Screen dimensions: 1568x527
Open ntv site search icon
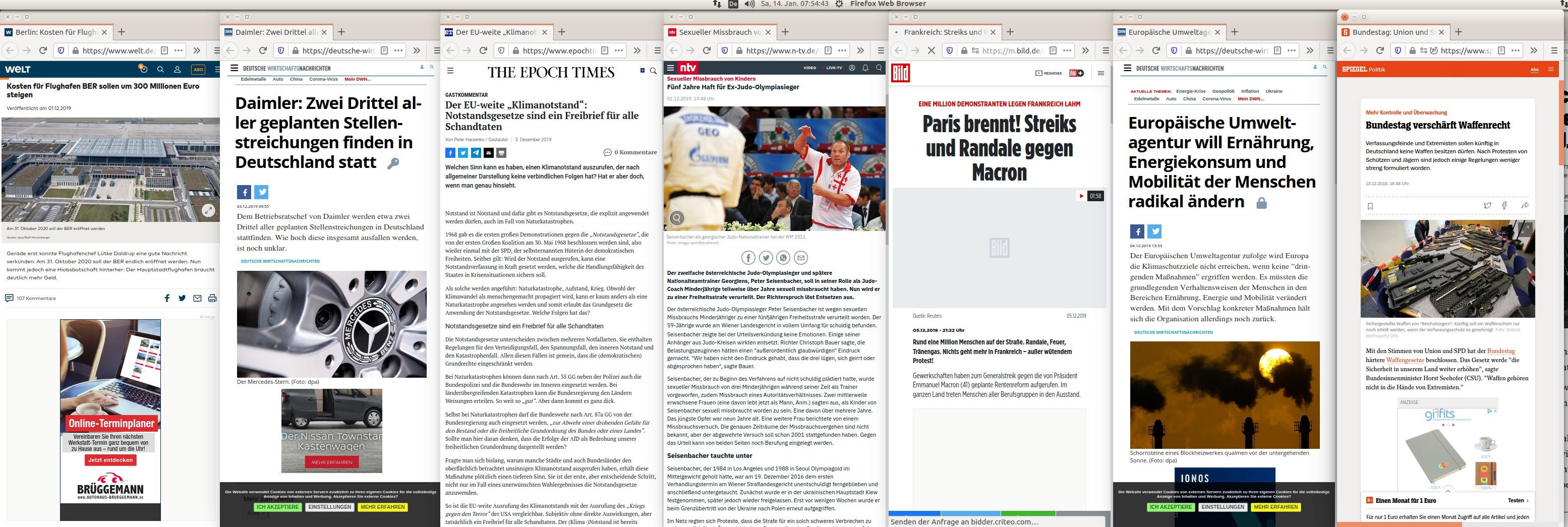pyautogui.click(x=879, y=68)
